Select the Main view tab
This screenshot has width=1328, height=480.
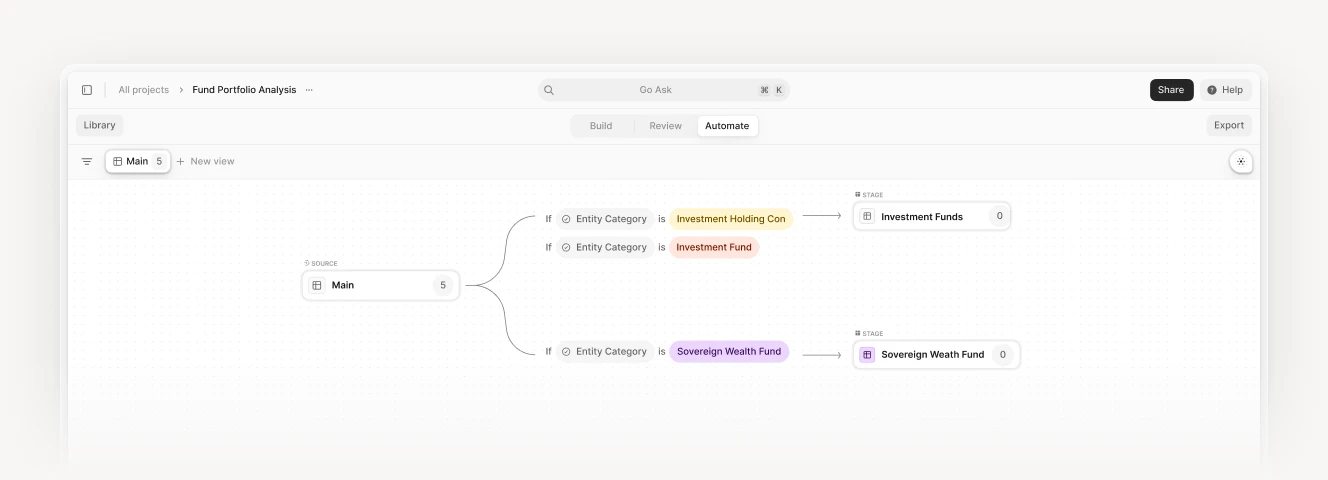click(138, 161)
